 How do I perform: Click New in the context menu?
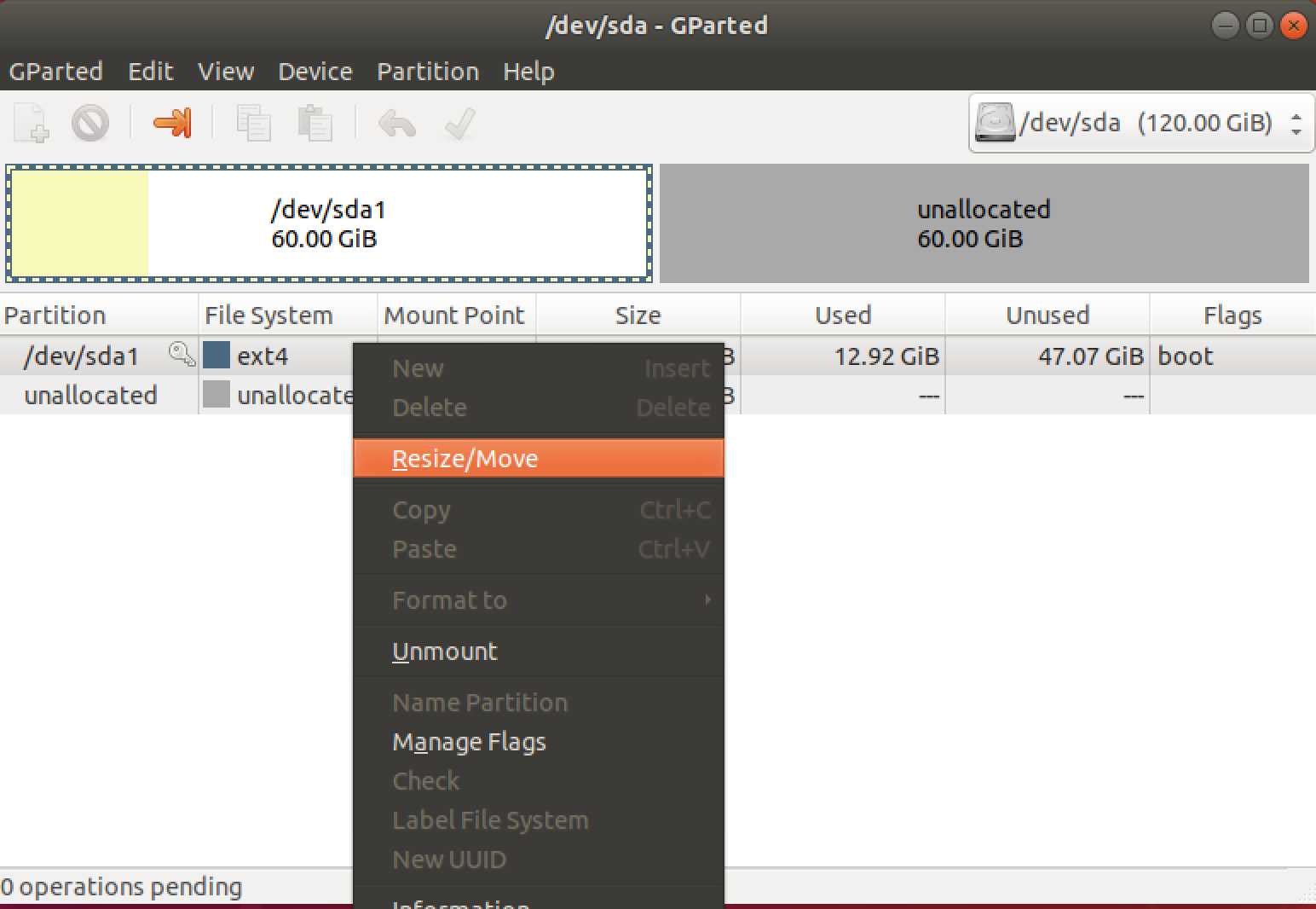point(539,368)
